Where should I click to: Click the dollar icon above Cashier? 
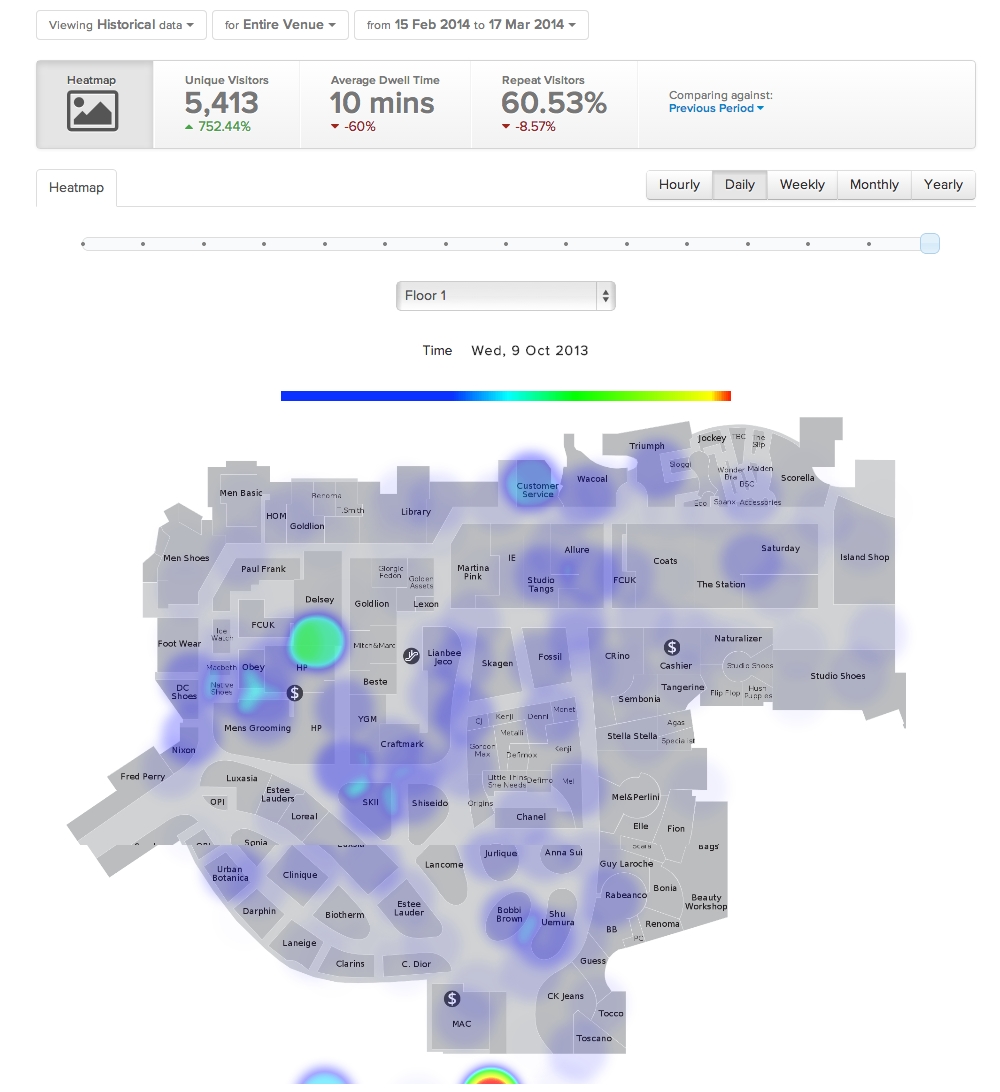671,648
